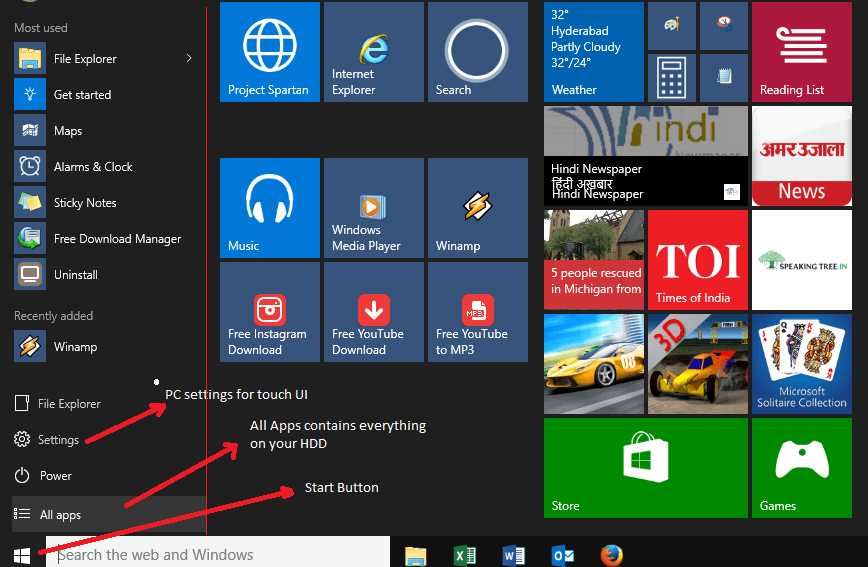The width and height of the screenshot is (868, 567).
Task: Open the Music tile
Action: [x=270, y=208]
